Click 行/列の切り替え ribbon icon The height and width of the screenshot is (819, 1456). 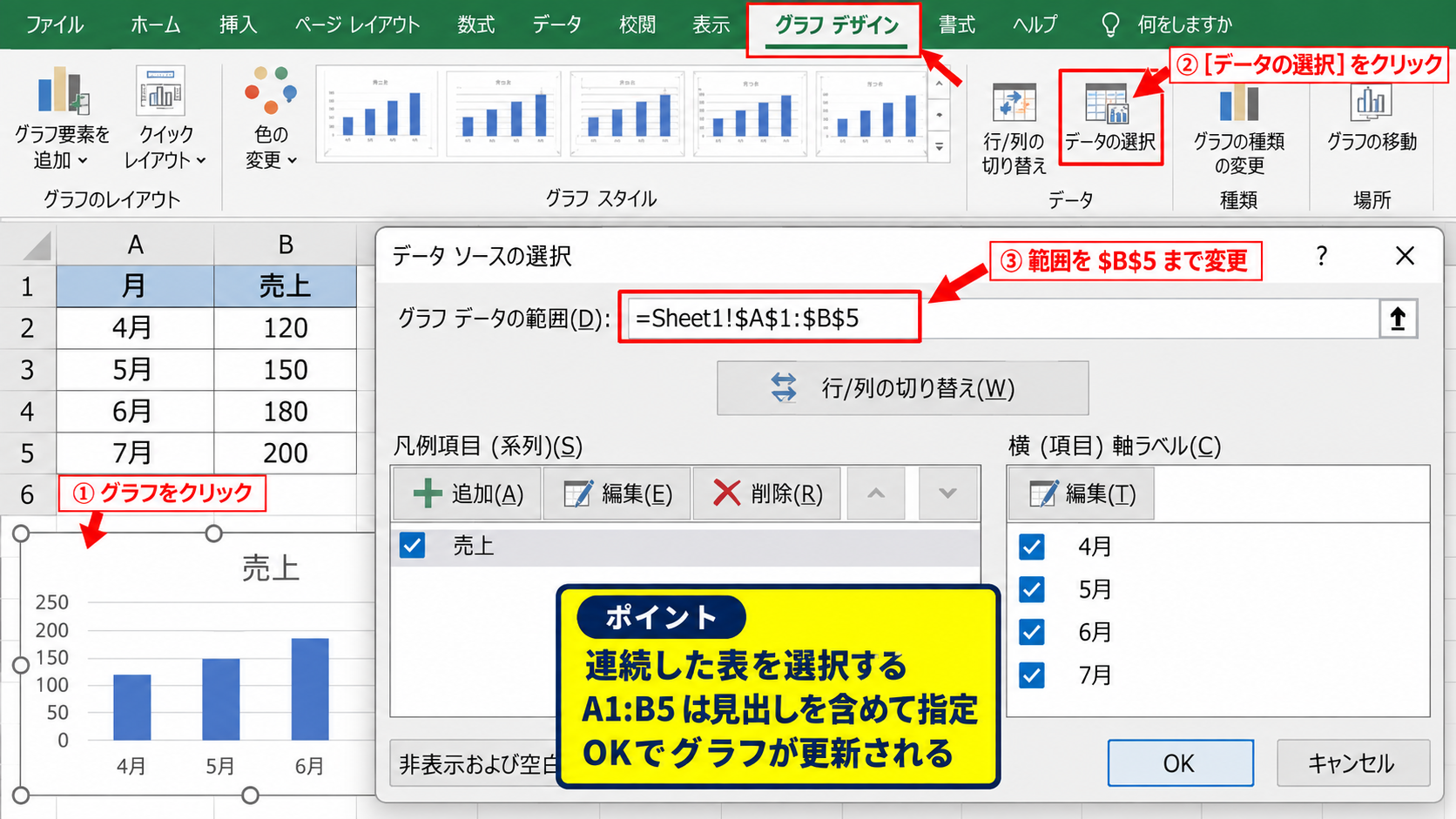point(1014,127)
